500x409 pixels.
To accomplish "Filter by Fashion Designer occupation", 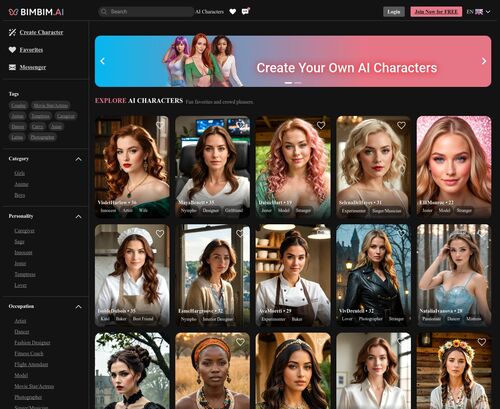I will (x=32, y=342).
